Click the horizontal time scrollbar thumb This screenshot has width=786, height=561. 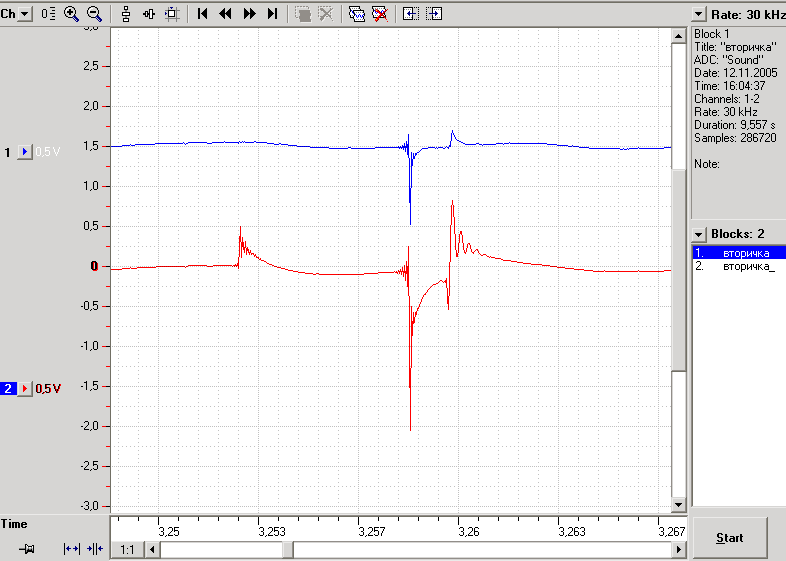tap(288, 550)
